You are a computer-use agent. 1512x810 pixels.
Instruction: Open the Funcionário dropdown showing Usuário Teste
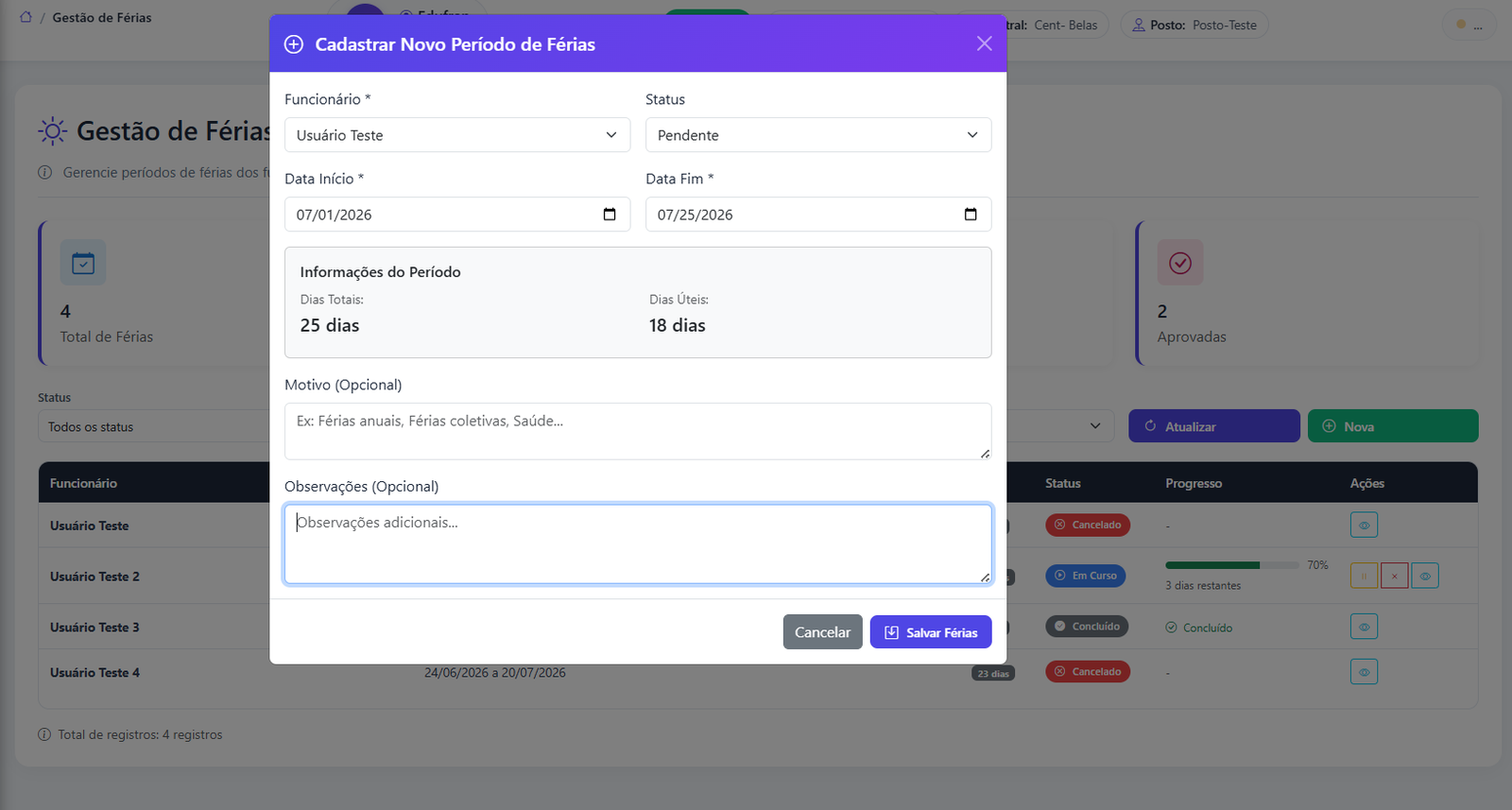pos(457,135)
